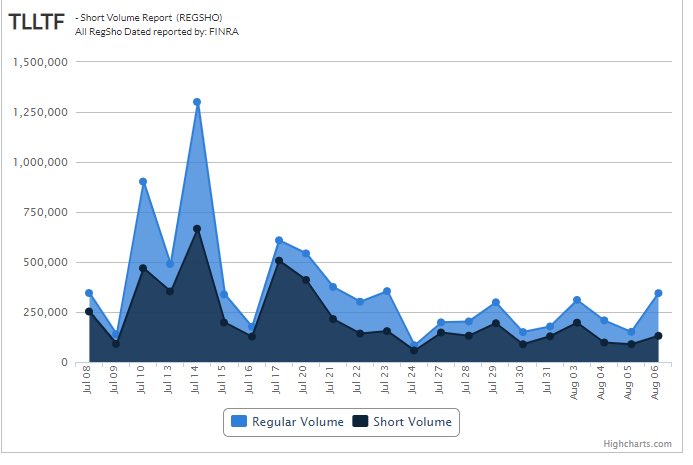Select the Jul 09 short volume point
The height and width of the screenshot is (465, 693).
[116, 343]
